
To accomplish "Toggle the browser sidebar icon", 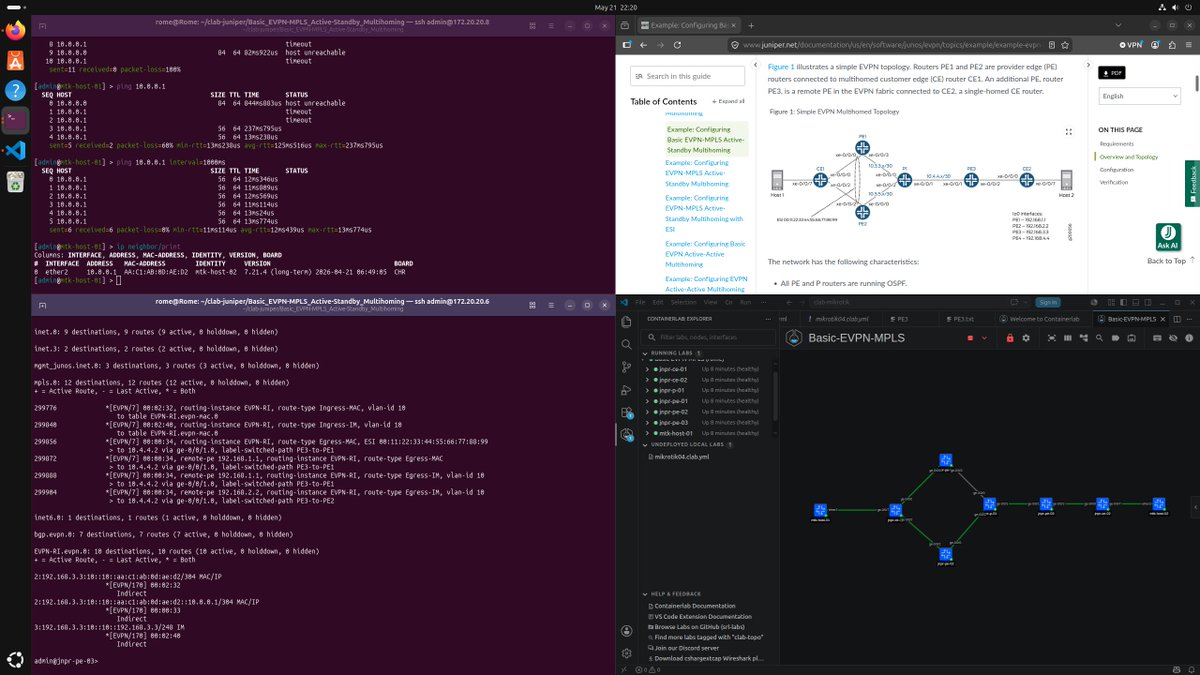I will coord(626,45).
